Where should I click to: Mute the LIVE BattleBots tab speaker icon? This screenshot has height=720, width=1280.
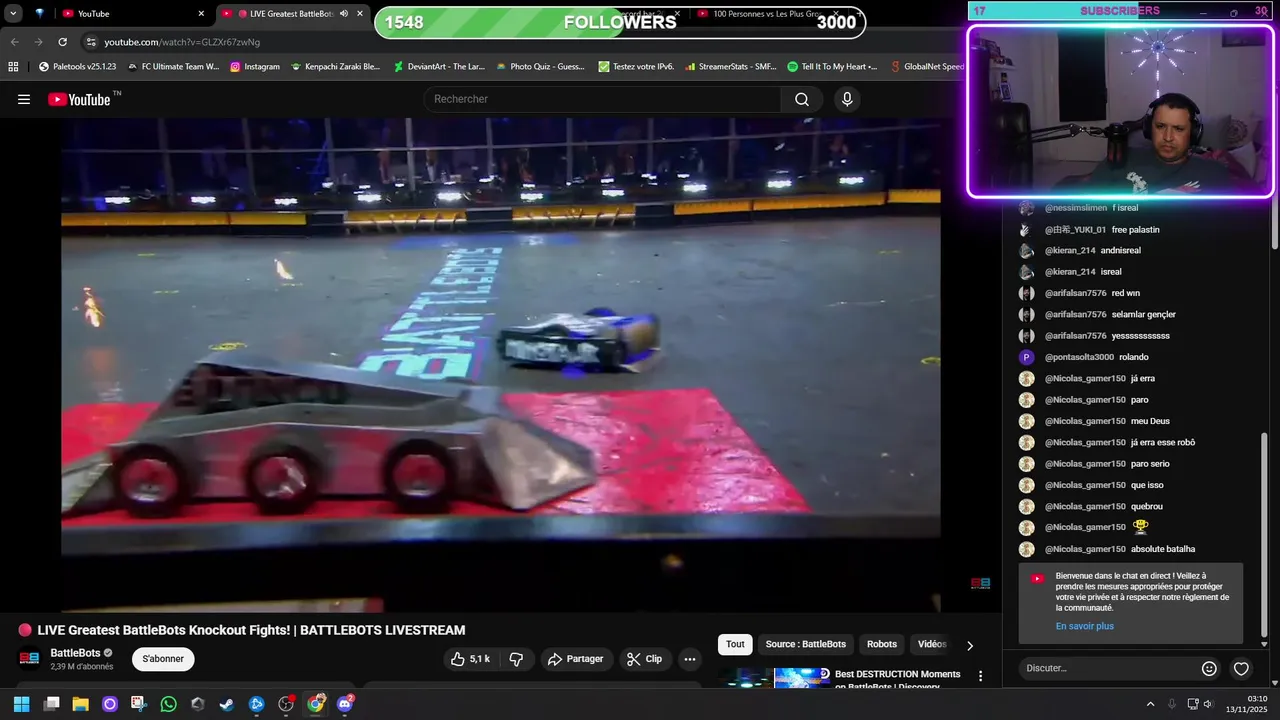(x=344, y=13)
